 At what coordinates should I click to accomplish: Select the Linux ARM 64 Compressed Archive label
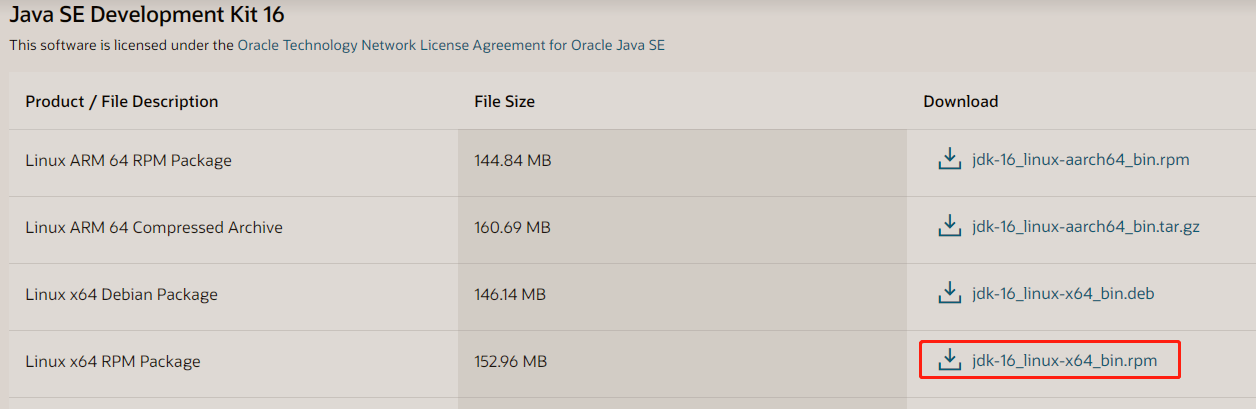(x=154, y=227)
